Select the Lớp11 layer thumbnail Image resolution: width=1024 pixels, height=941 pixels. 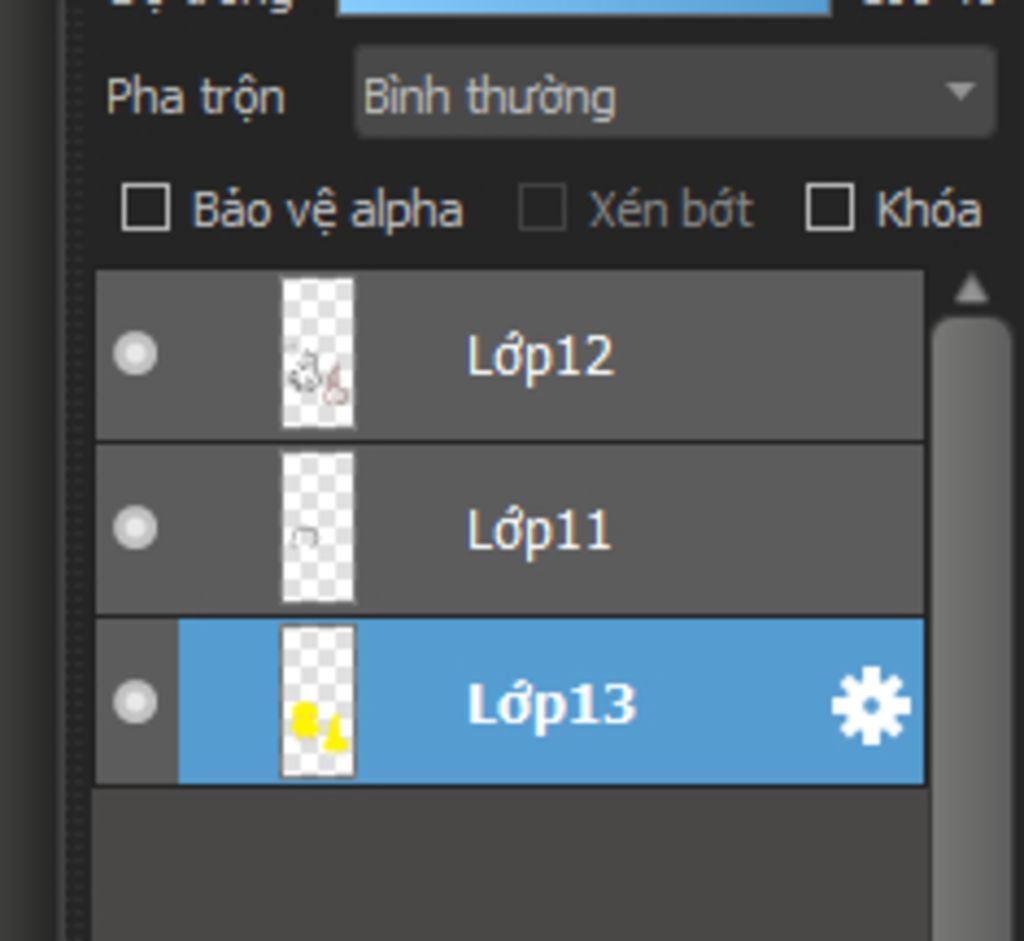pyautogui.click(x=318, y=527)
